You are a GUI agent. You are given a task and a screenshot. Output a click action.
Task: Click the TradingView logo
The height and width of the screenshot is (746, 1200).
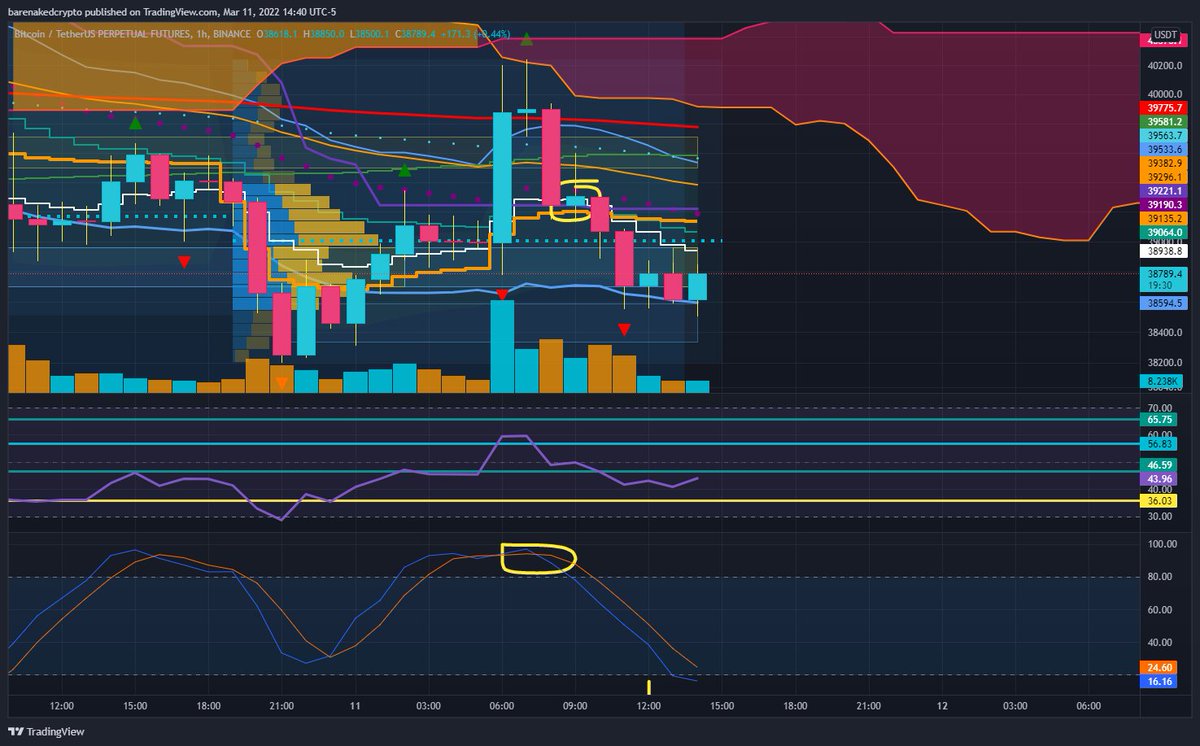[45, 731]
